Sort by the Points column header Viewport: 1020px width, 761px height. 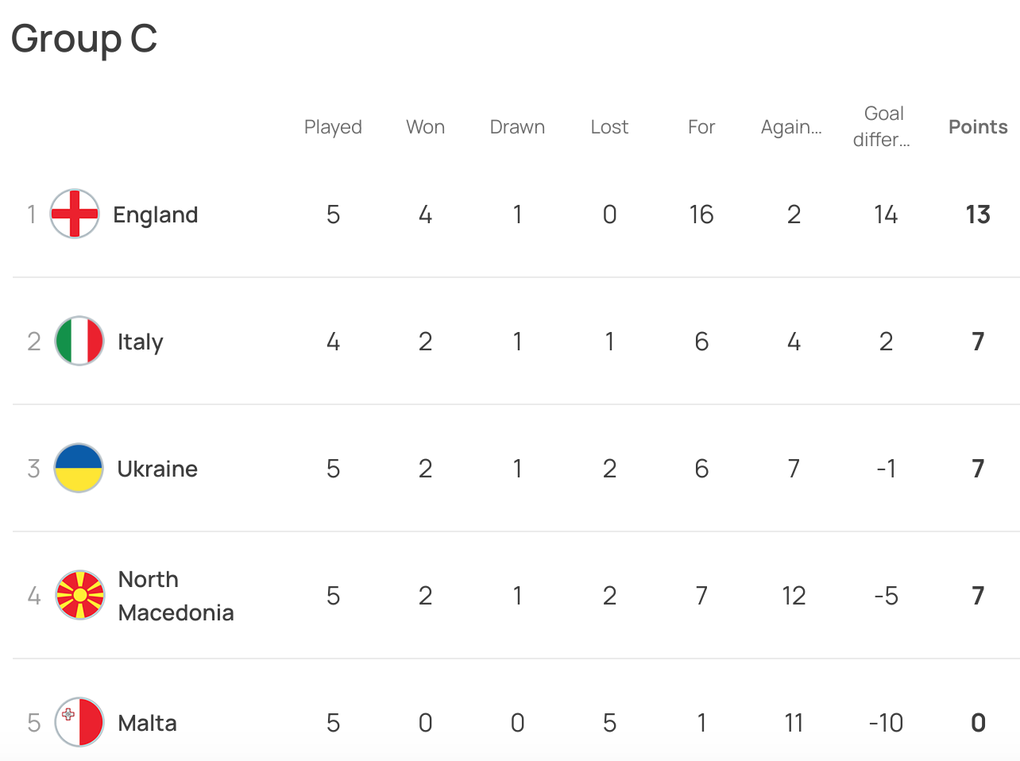point(978,127)
